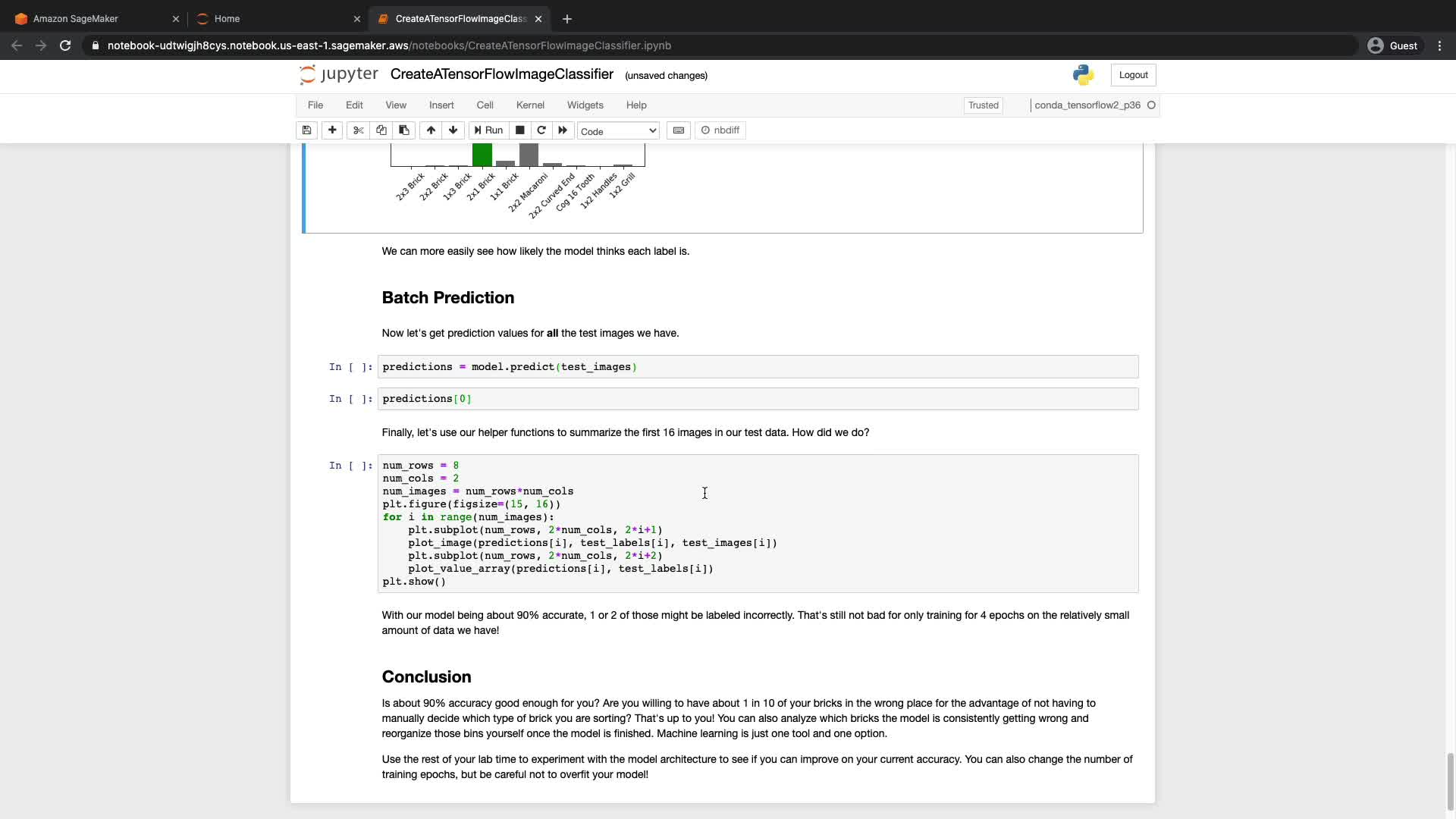Open the command palette keyboard icon

click(x=679, y=130)
